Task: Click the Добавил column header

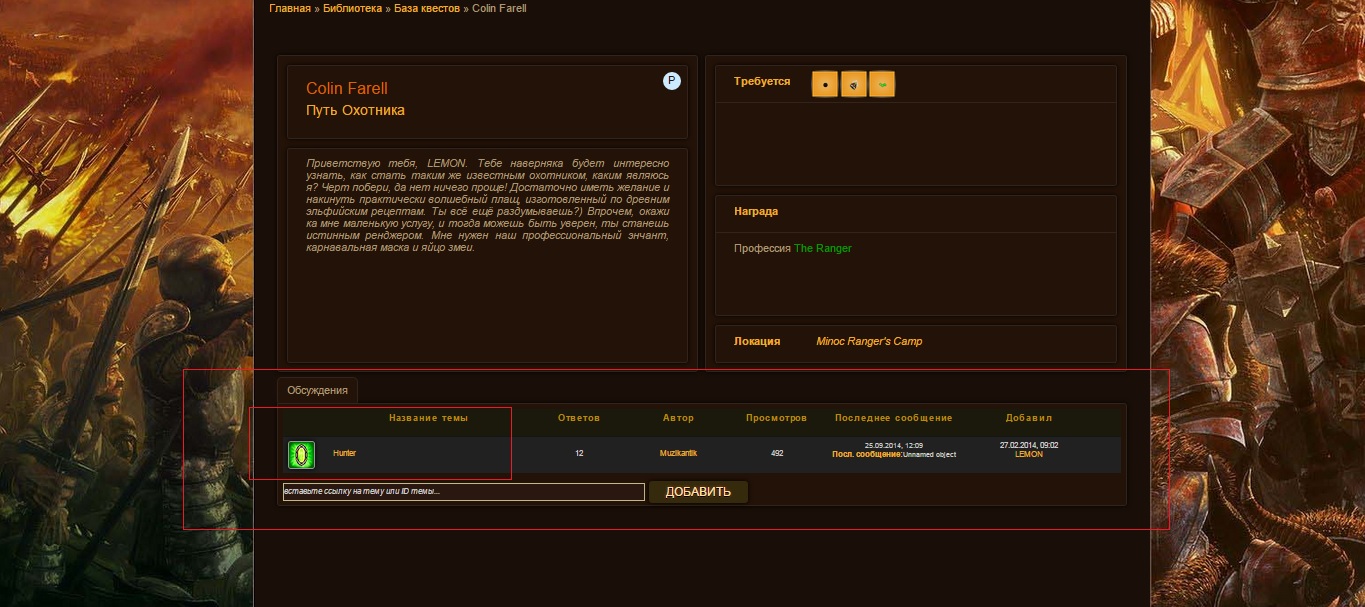Action: click(1029, 418)
